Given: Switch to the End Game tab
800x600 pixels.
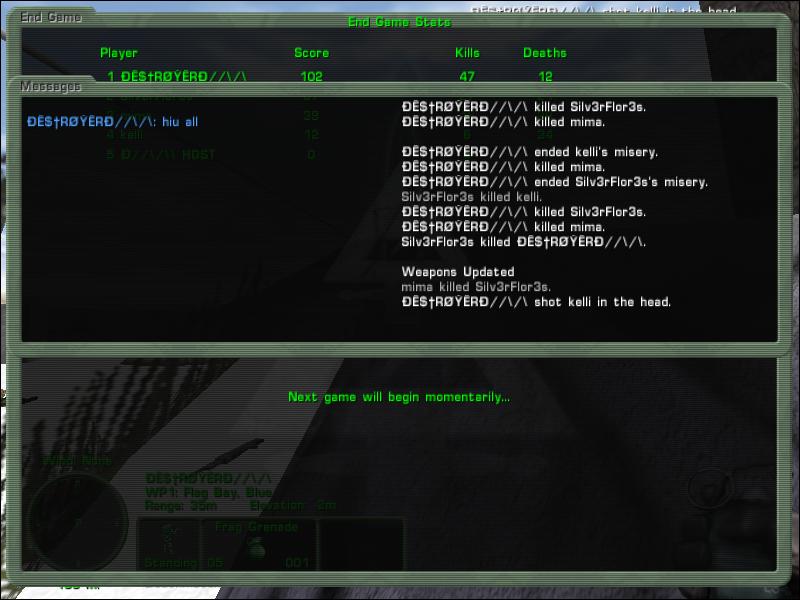Looking at the screenshot, I should [51, 17].
